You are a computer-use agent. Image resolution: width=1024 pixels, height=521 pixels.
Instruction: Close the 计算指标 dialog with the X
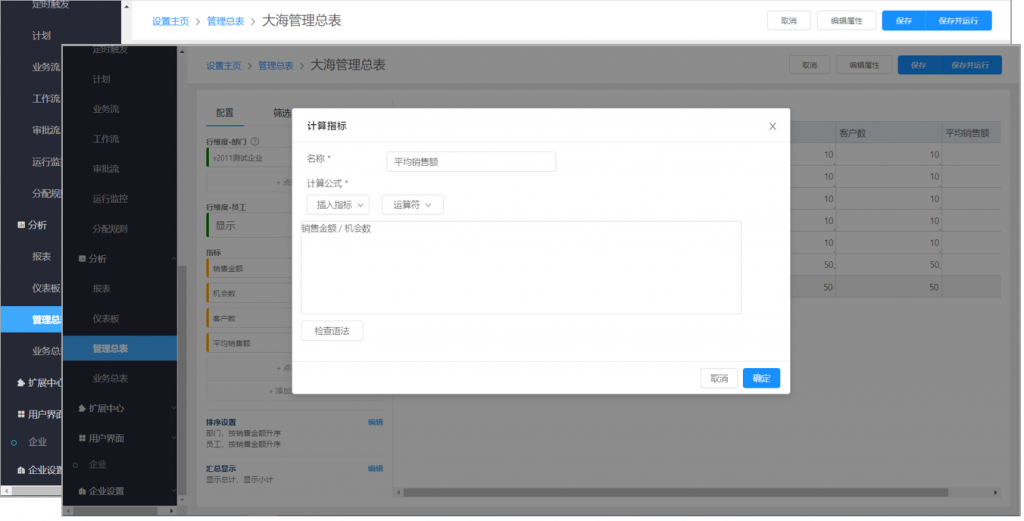772,126
